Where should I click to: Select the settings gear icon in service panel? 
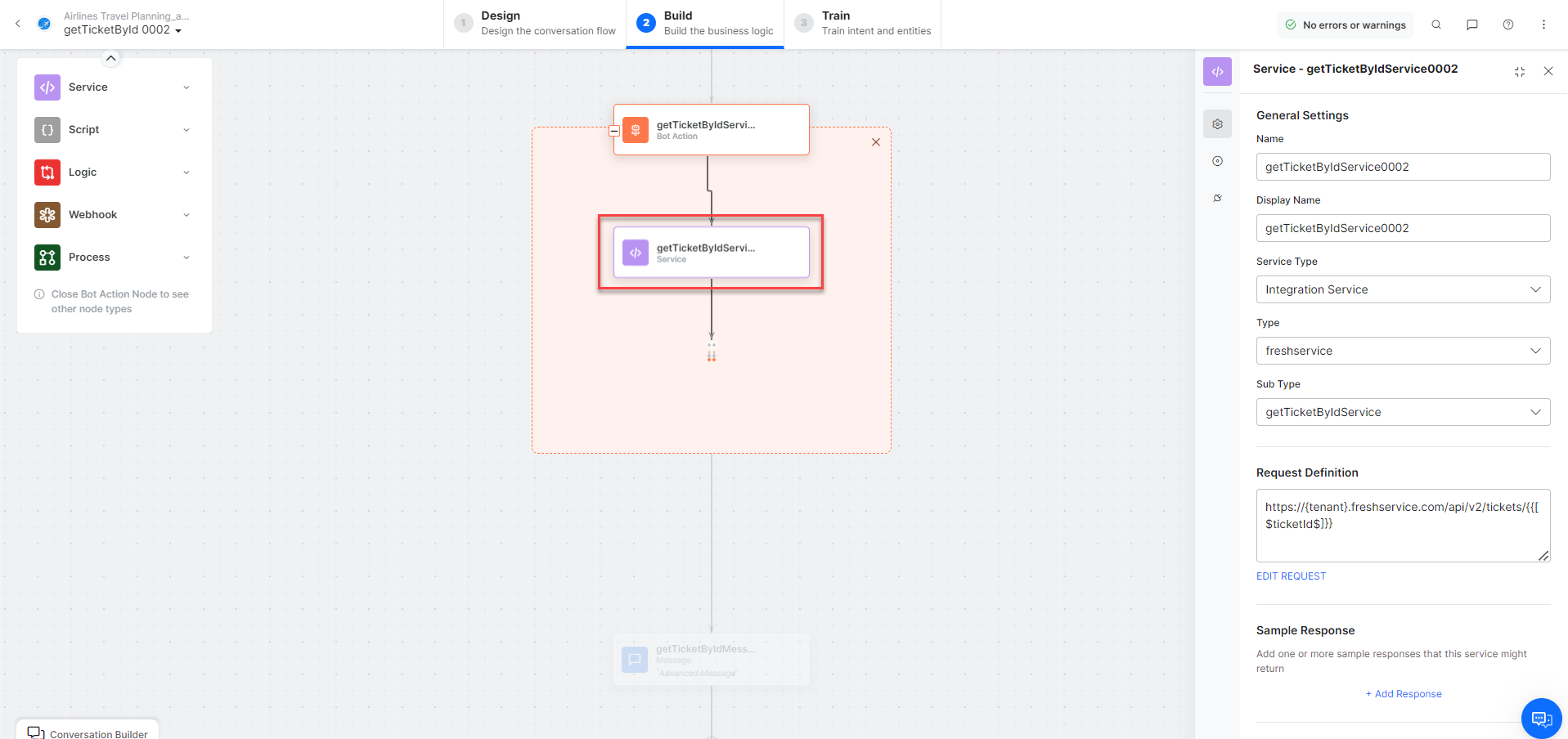(x=1217, y=124)
